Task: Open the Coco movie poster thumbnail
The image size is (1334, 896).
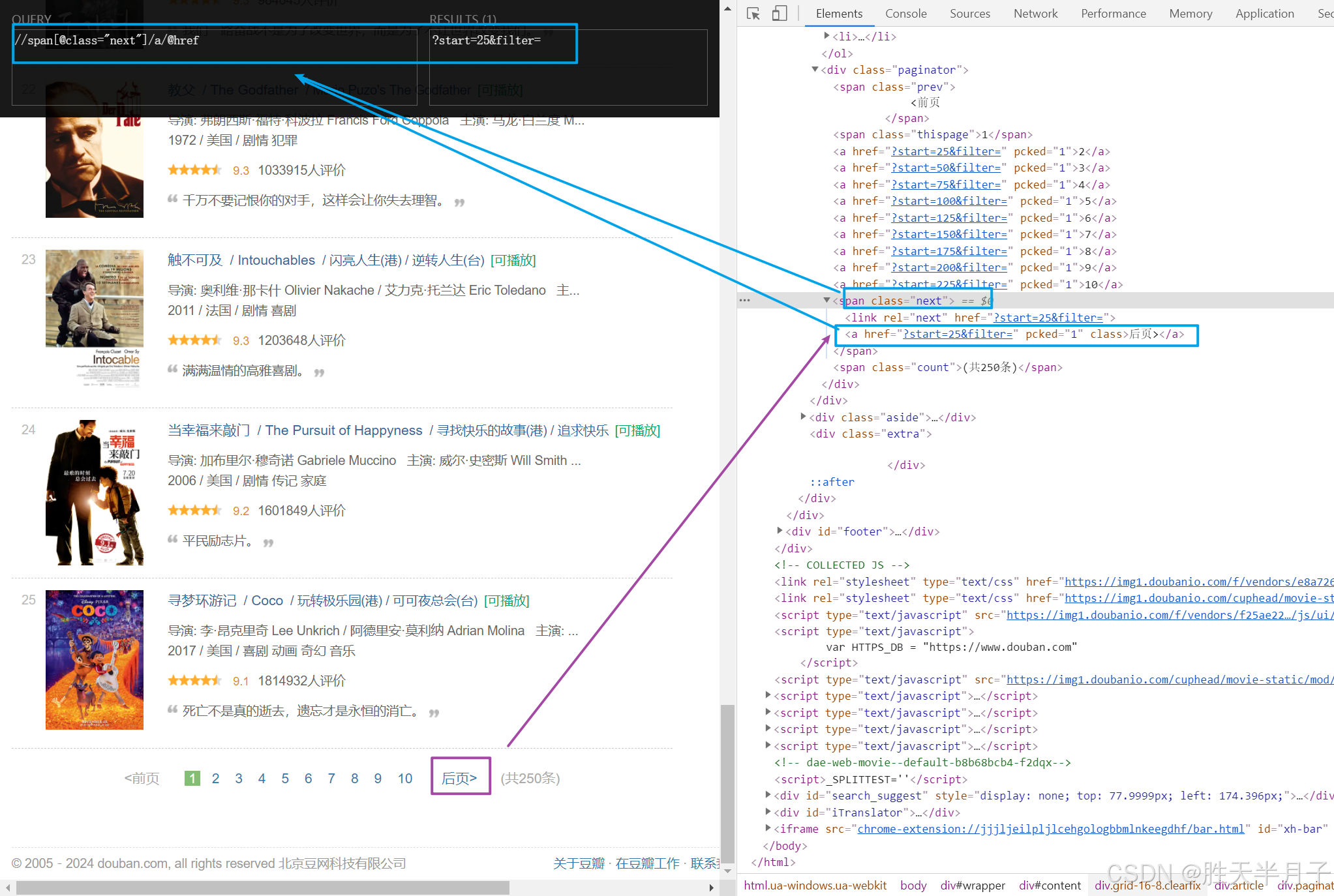Action: (95, 660)
